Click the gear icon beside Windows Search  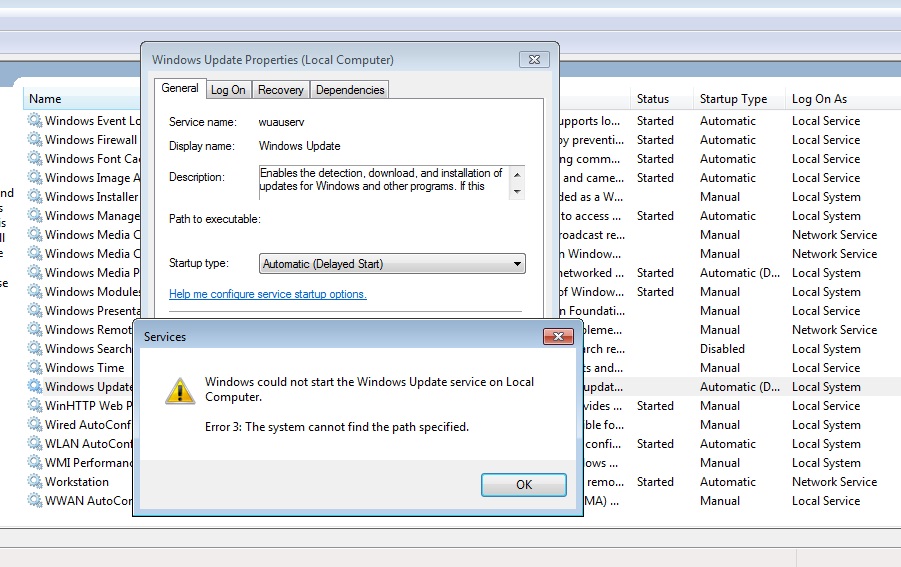(35, 348)
